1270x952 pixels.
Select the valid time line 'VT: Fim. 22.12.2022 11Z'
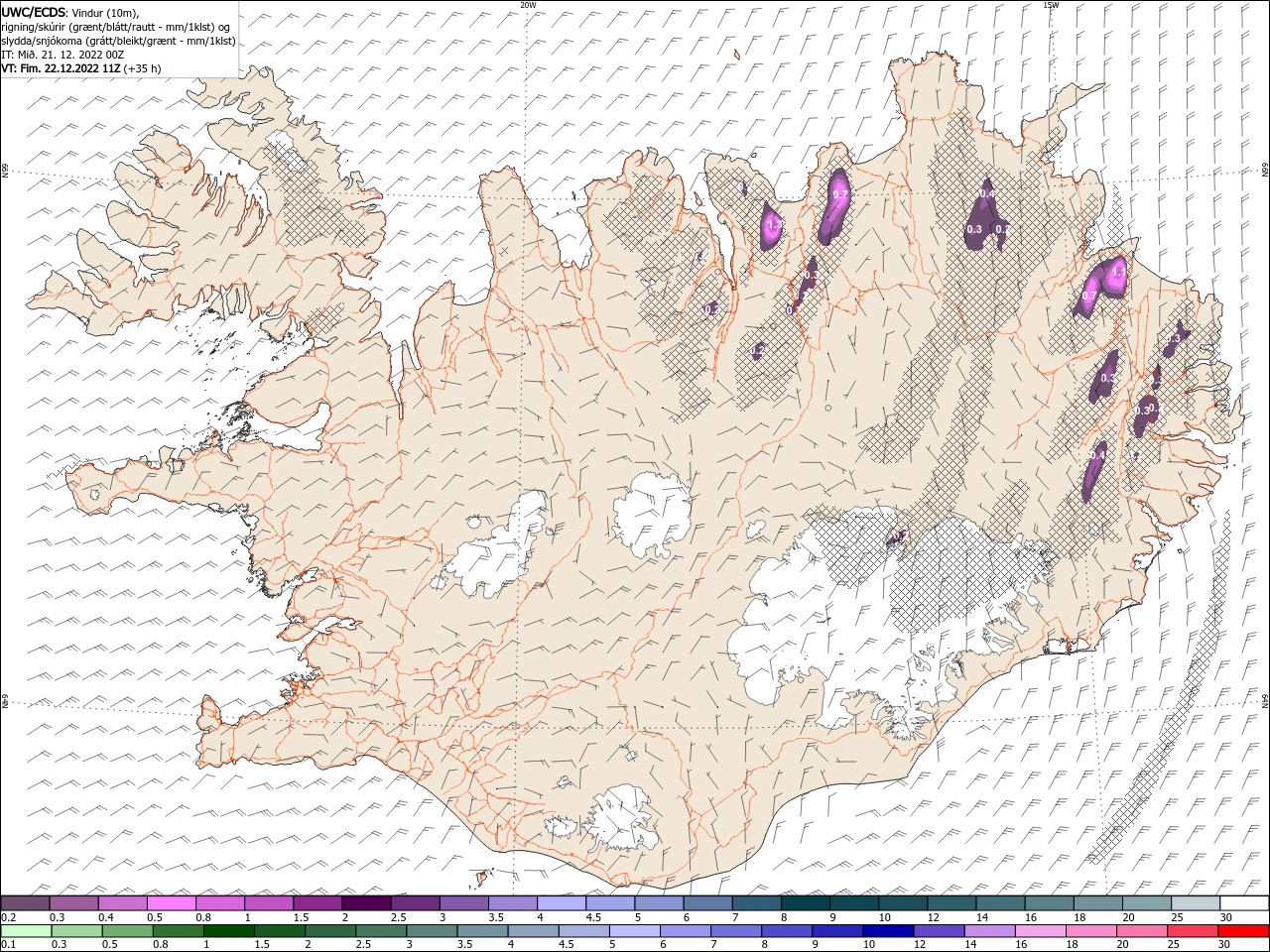point(62,68)
